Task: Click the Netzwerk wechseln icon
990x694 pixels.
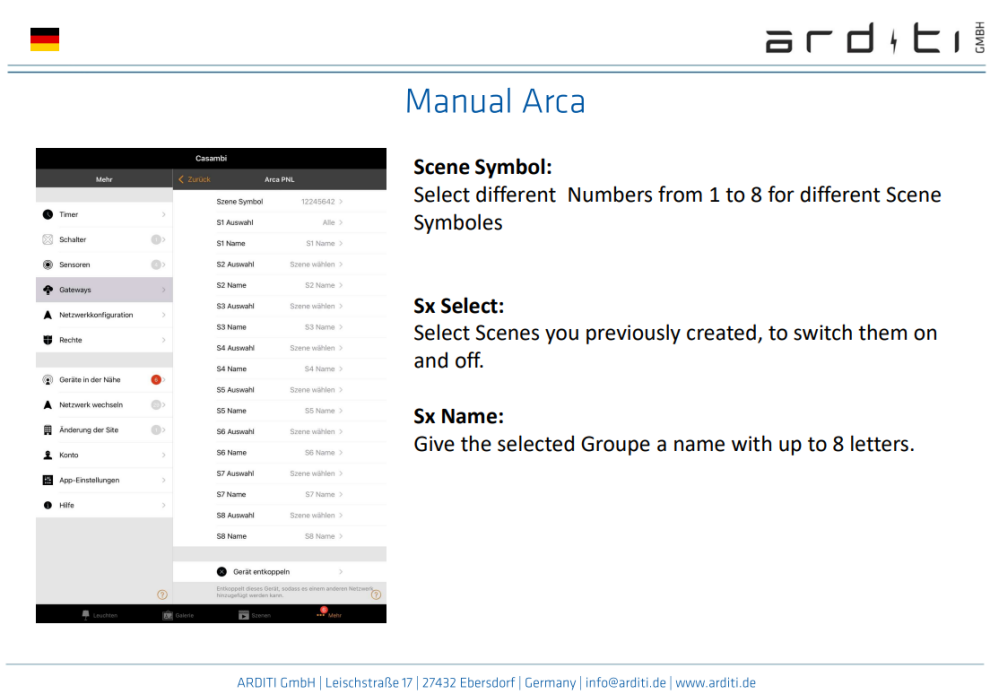Action: pos(48,405)
